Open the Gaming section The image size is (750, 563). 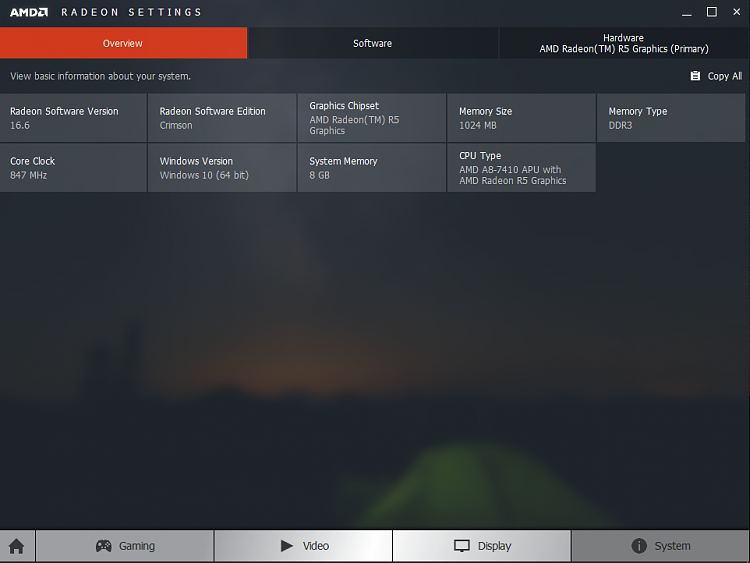click(125, 546)
